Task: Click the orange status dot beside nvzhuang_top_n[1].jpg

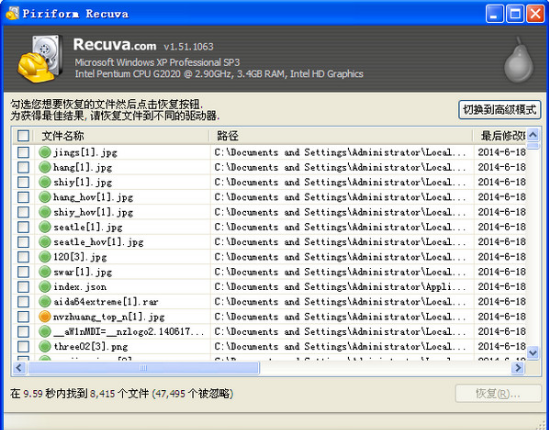Action: pyautogui.click(x=45, y=317)
